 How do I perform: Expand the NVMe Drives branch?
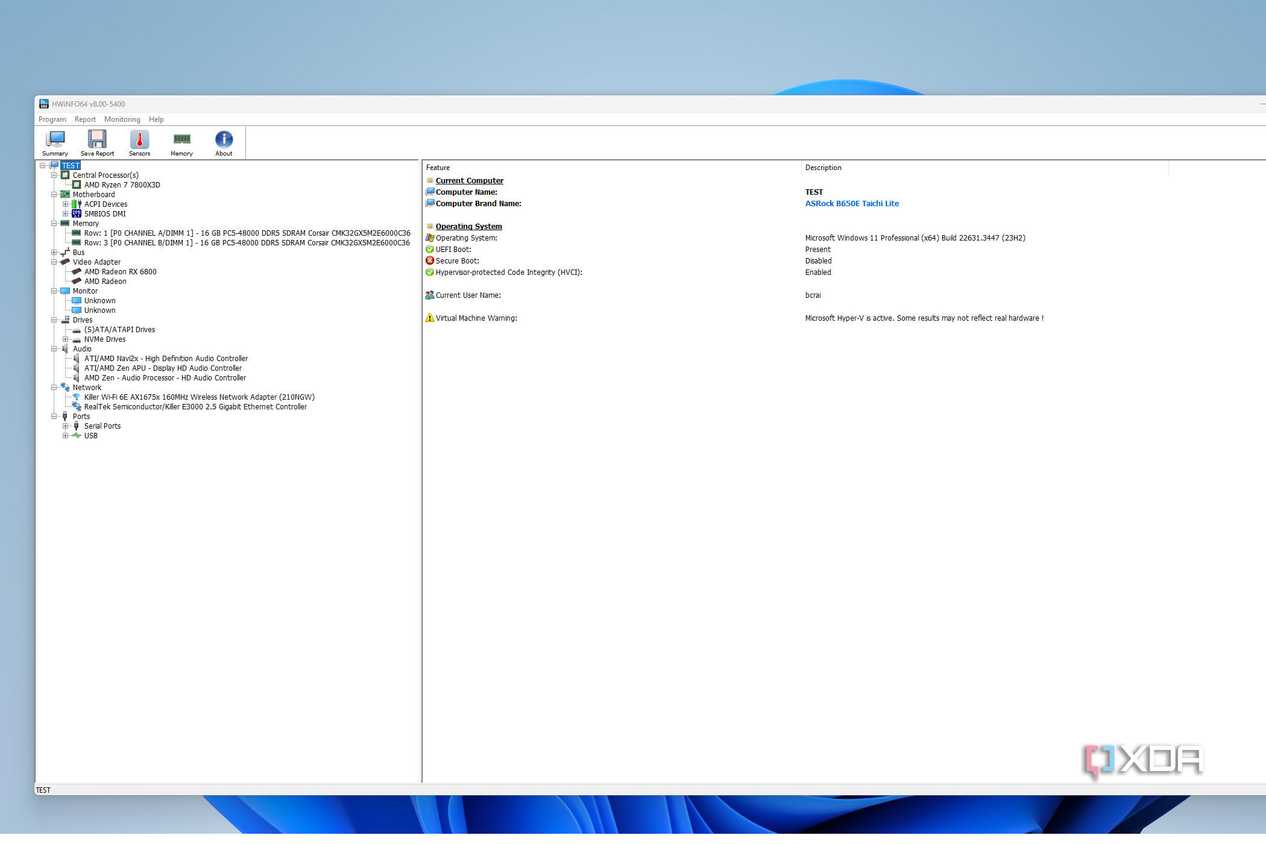[x=66, y=339]
